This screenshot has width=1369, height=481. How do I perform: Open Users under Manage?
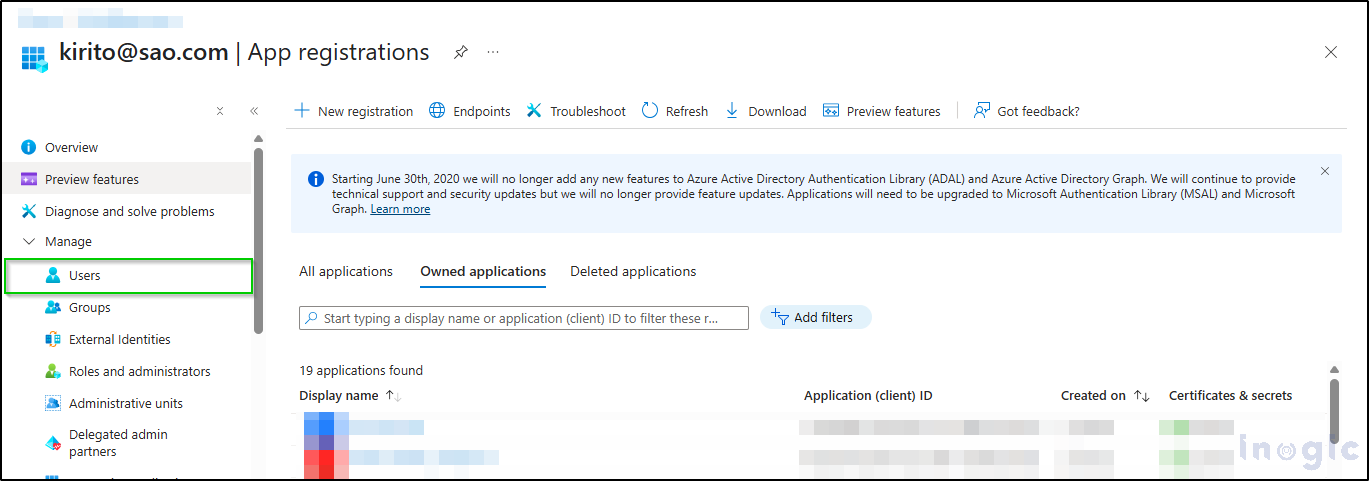tap(129, 275)
